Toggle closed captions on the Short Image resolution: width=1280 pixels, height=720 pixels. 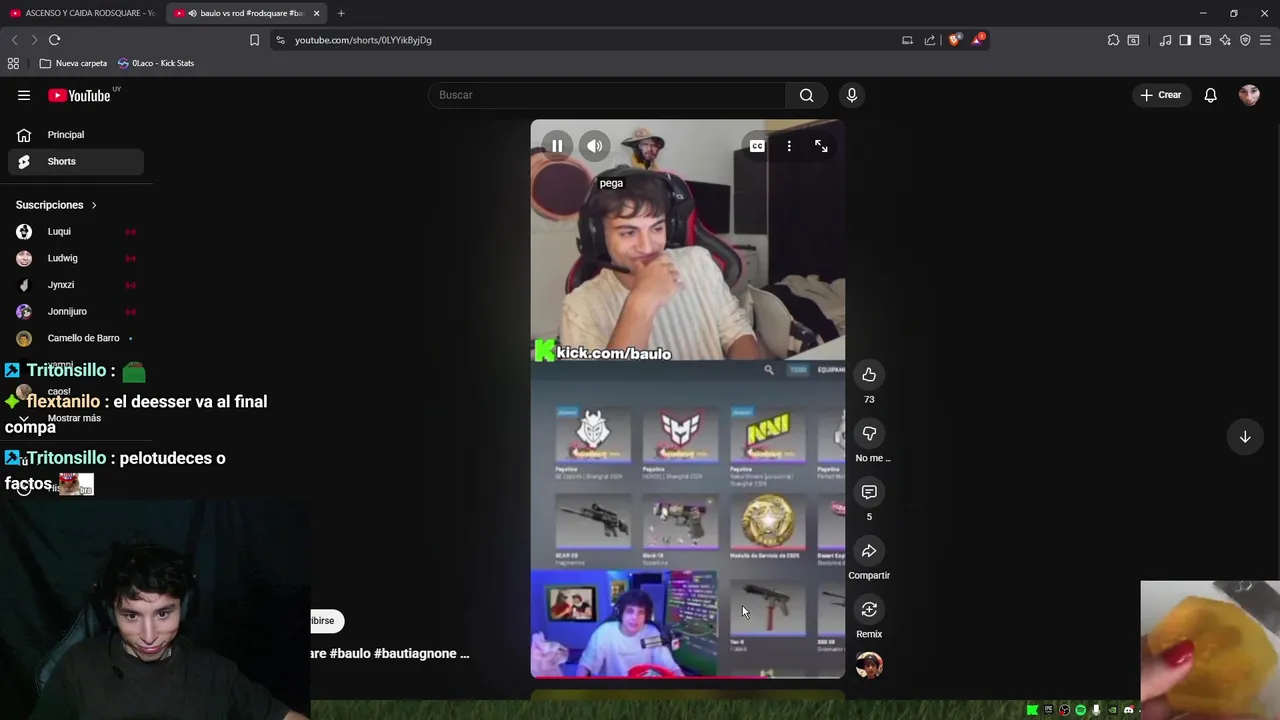pyautogui.click(x=757, y=146)
